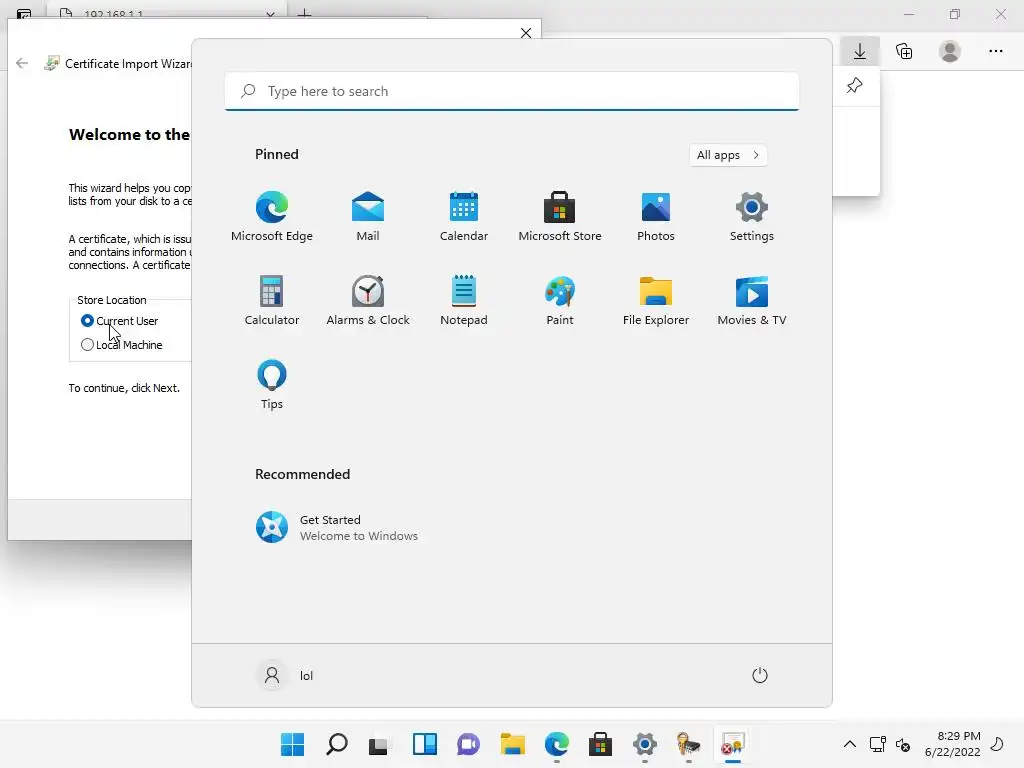The image size is (1024, 768).
Task: Open Chat on the taskbar
Action: pyautogui.click(x=468, y=744)
